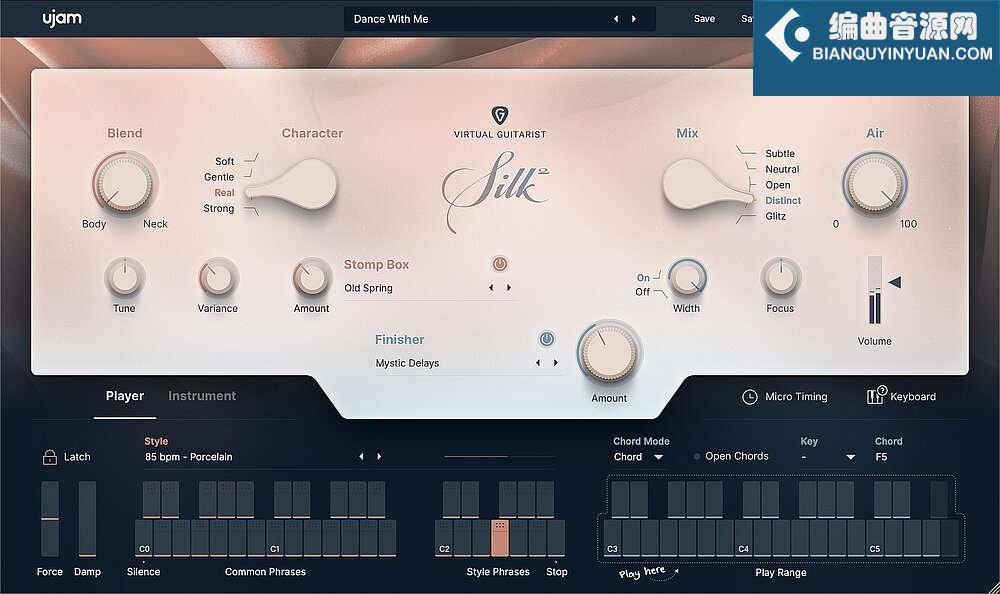This screenshot has width=1000, height=594.
Task: Select next Style with right arrow
Action: tap(379, 456)
